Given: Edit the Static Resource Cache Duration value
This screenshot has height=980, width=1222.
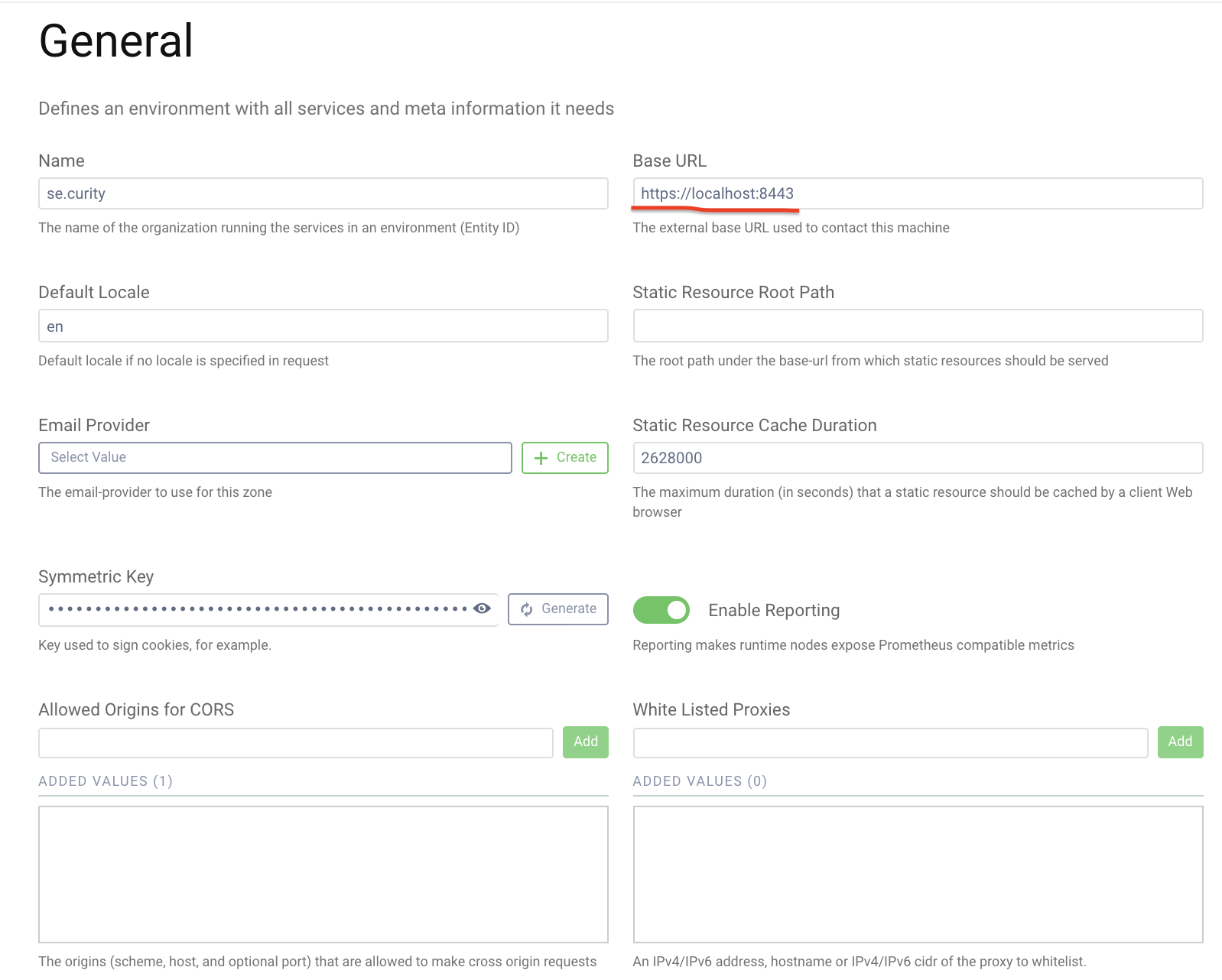Looking at the screenshot, I should [x=918, y=458].
